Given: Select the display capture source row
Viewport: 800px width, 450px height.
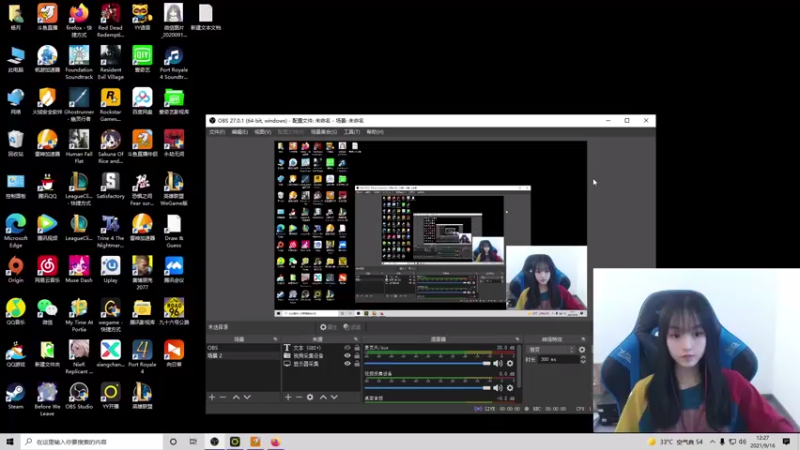Looking at the screenshot, I should coord(322,364).
